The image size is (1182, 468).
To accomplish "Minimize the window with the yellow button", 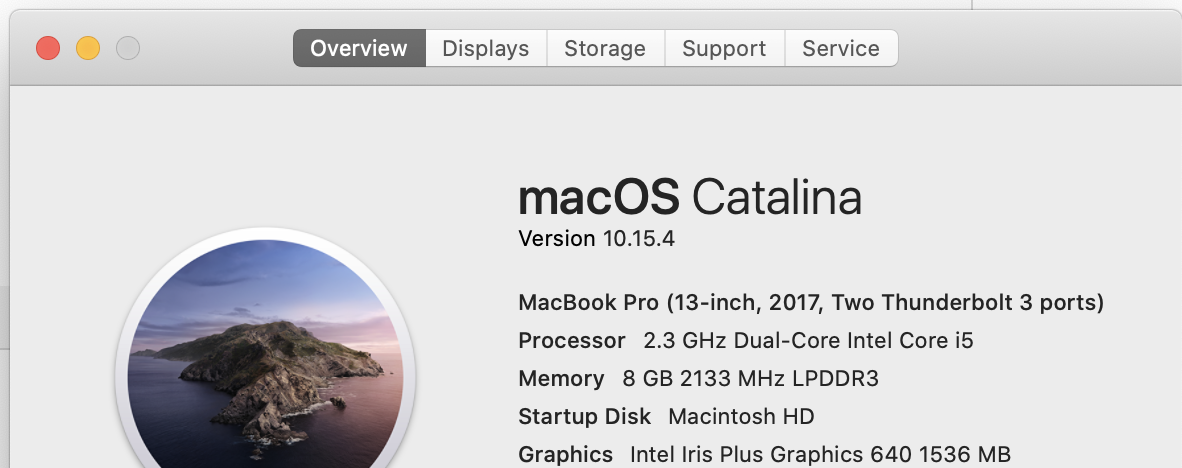I will (88, 48).
